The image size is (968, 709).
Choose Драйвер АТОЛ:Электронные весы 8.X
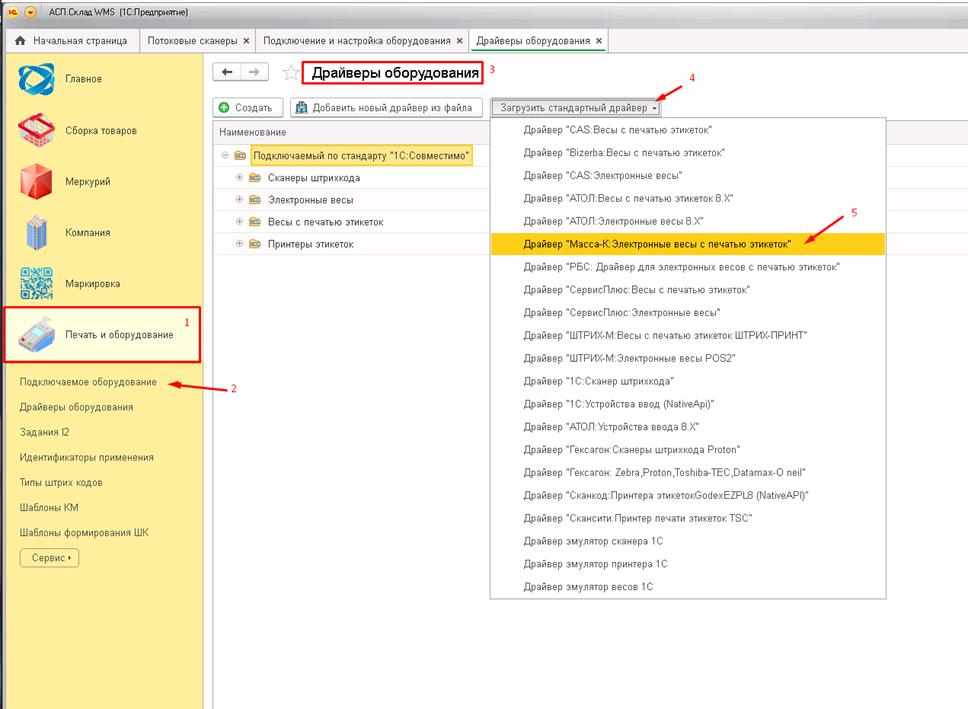688,222
